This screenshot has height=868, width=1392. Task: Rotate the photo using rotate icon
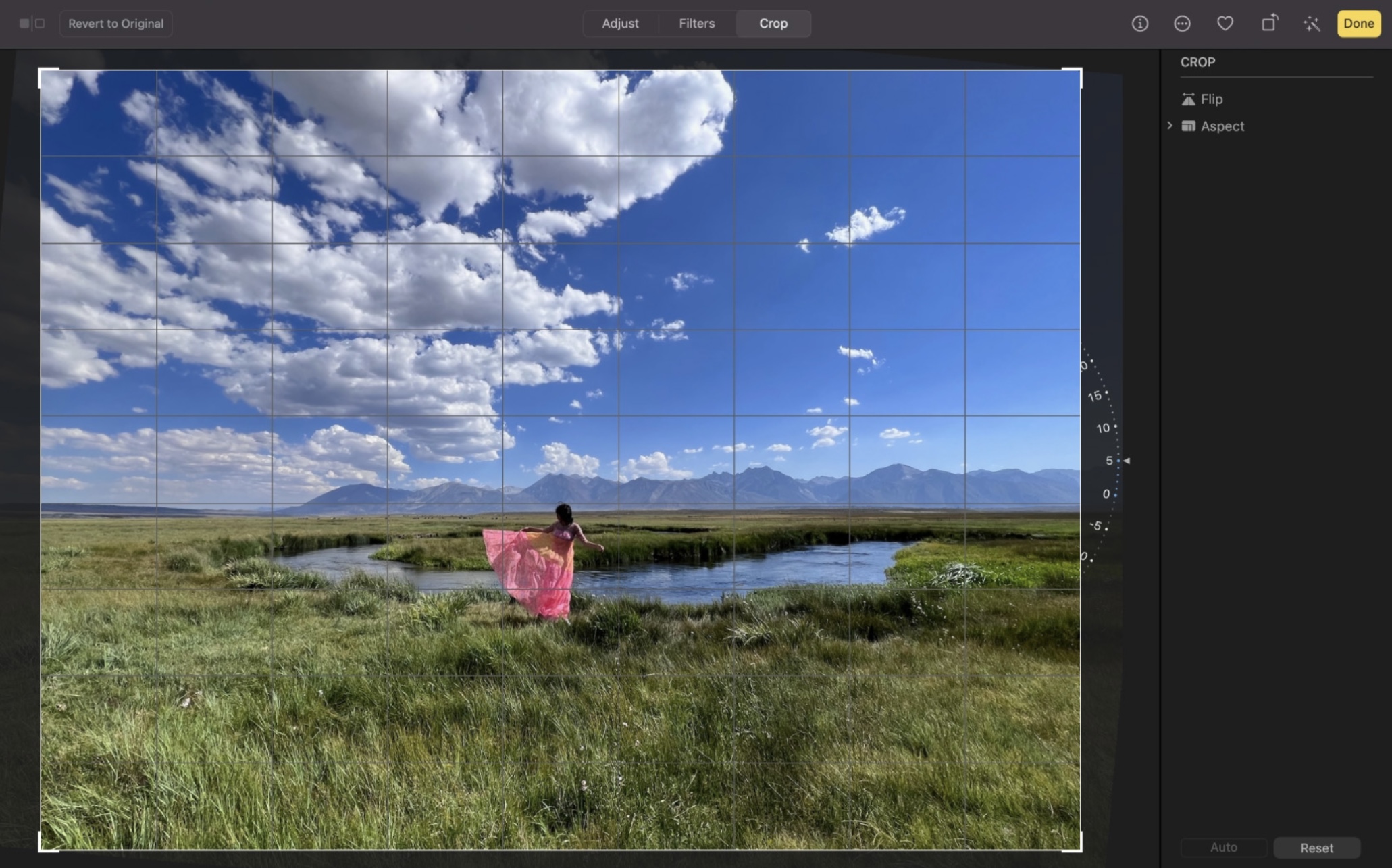[x=1270, y=24]
